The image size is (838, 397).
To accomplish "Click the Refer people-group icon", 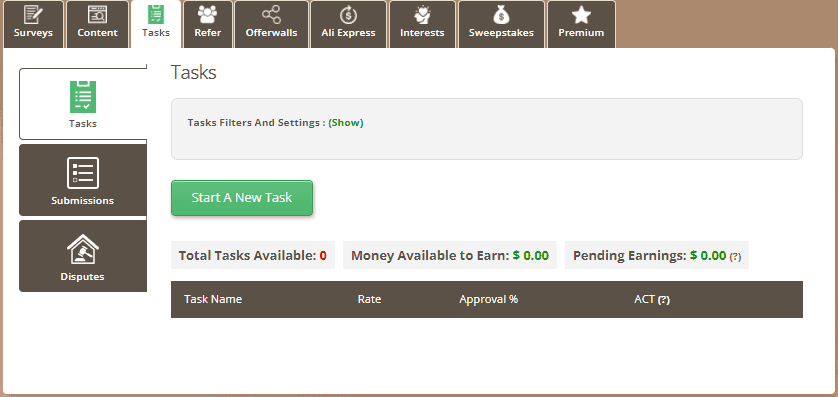I will tap(207, 14).
